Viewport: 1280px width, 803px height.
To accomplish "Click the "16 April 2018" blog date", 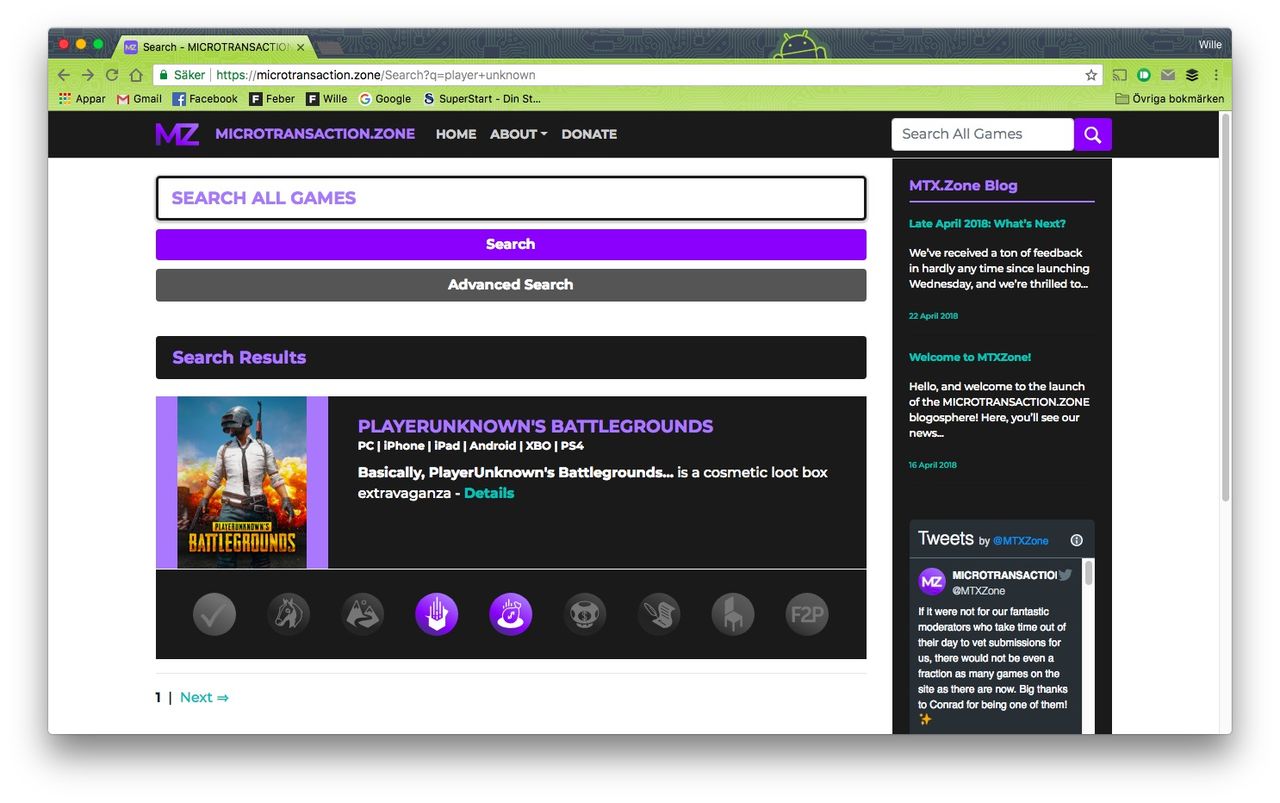I will tap(933, 465).
